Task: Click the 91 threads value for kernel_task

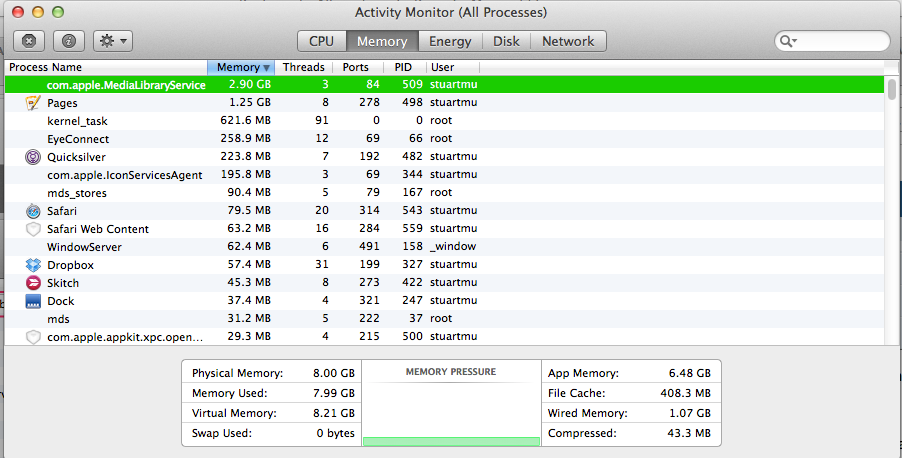Action: coord(322,120)
